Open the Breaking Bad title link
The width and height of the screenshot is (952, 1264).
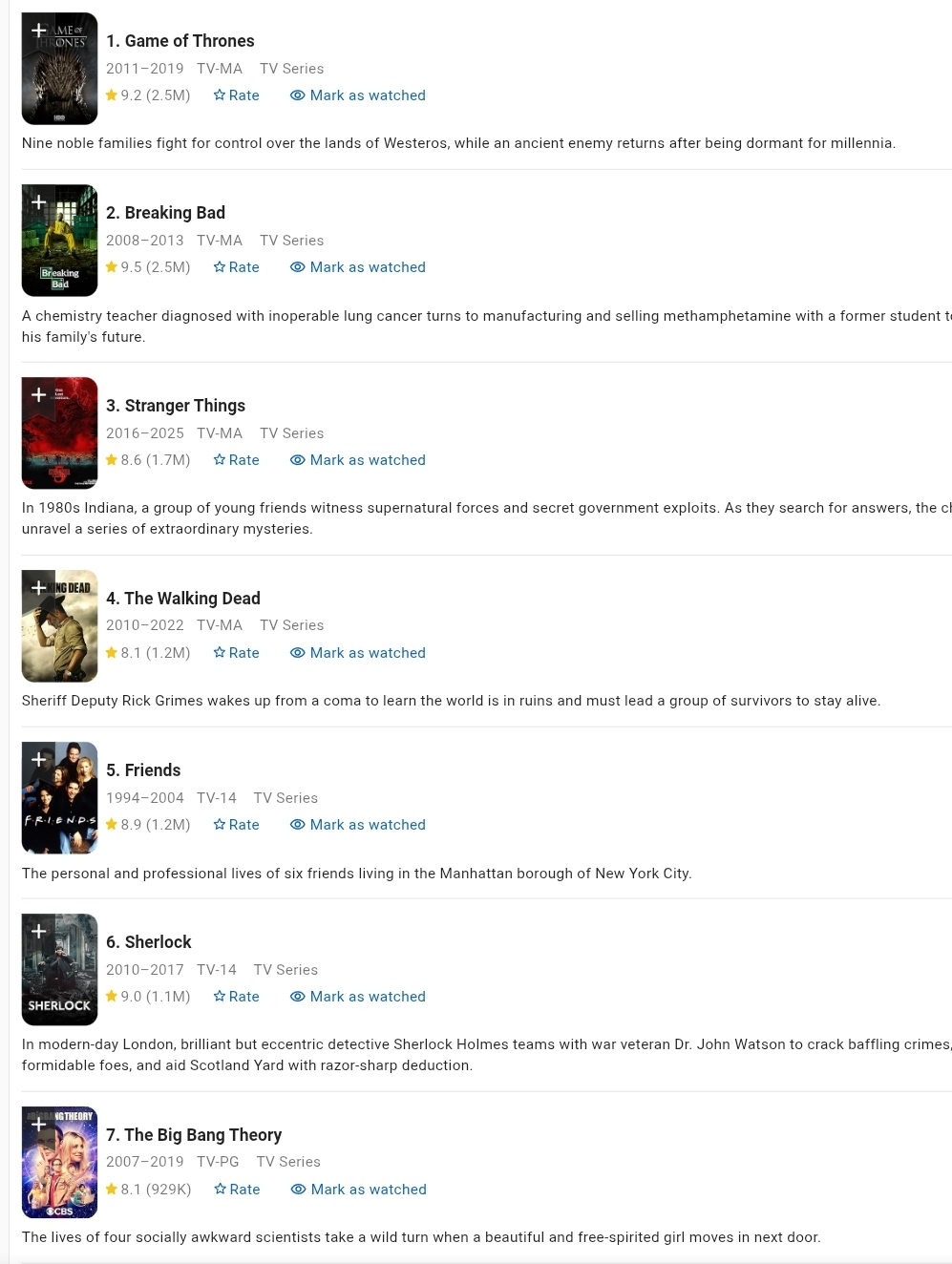coord(166,213)
